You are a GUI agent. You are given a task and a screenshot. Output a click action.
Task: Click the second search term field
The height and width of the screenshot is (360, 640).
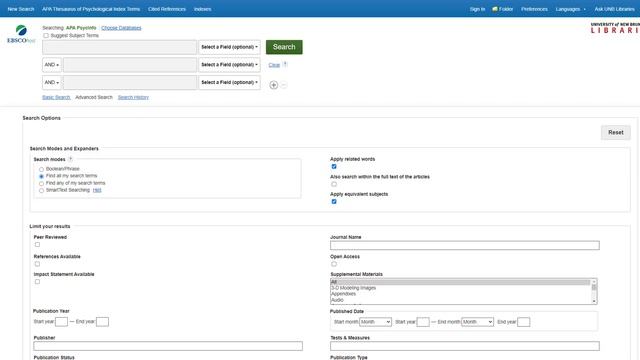(x=130, y=64)
